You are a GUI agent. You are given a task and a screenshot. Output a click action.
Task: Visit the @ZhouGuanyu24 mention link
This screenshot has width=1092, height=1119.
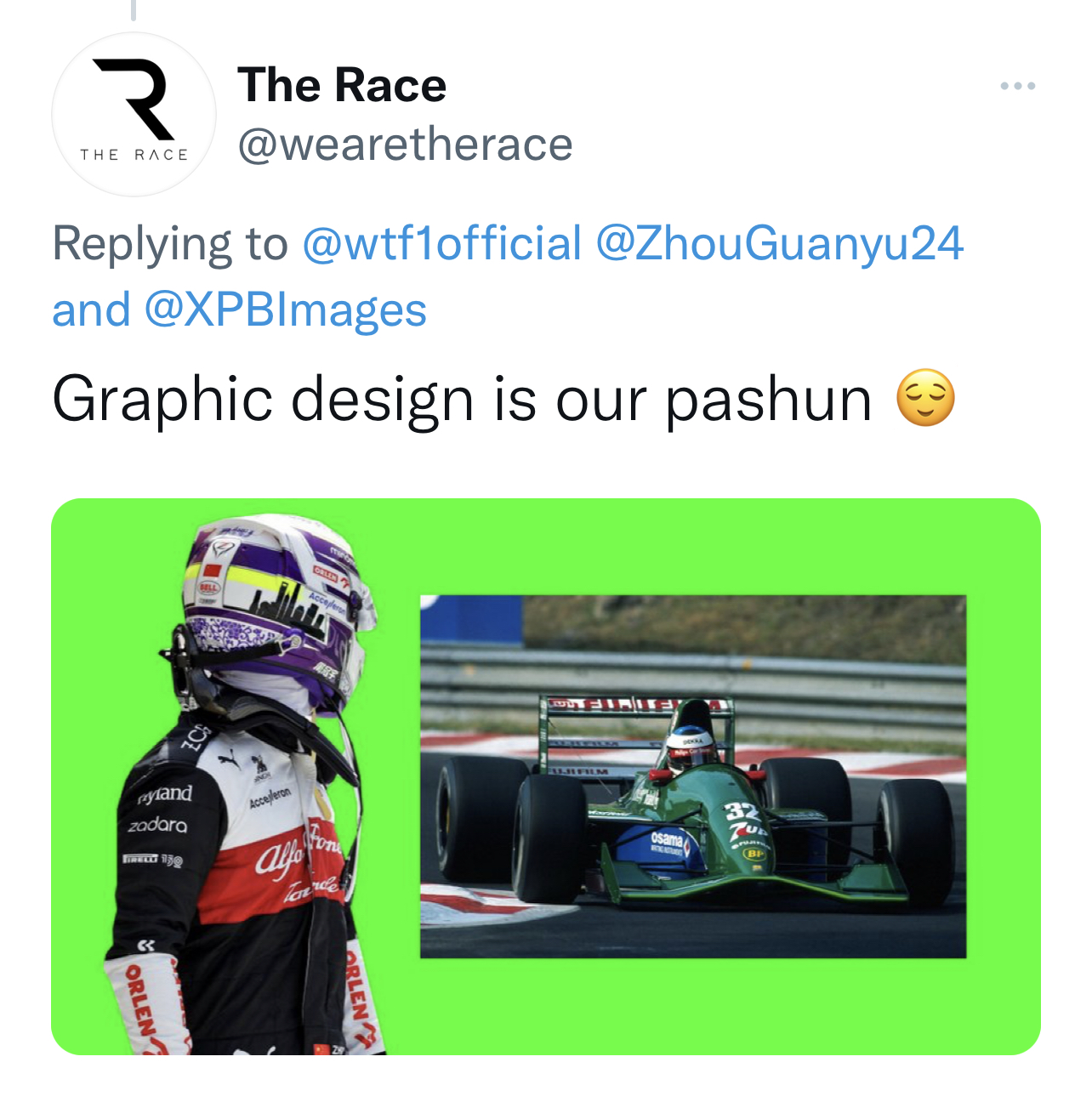[779, 243]
